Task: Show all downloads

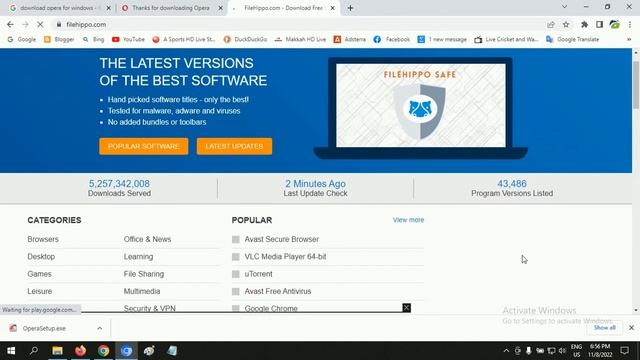Action: point(604,328)
